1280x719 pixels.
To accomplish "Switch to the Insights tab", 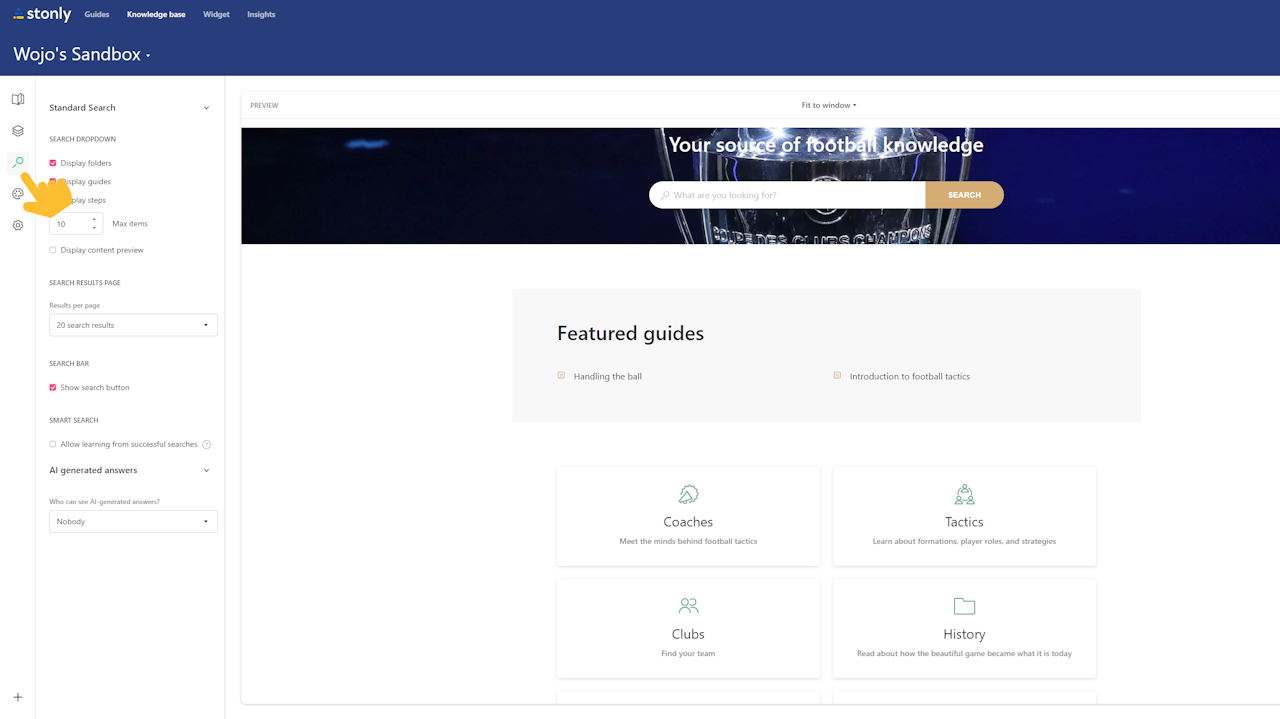I will (x=261, y=15).
